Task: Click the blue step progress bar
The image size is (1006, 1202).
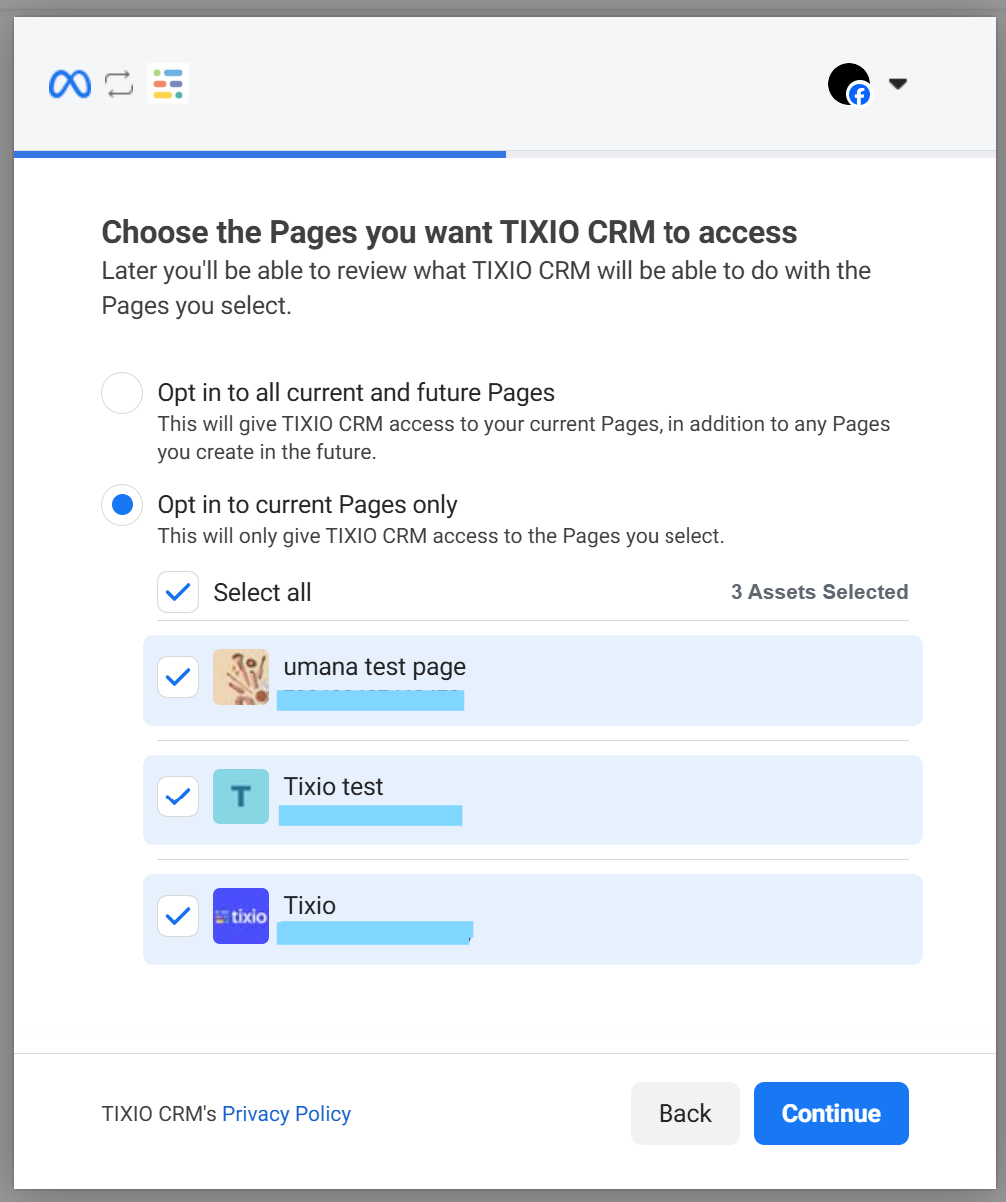Action: [260, 154]
